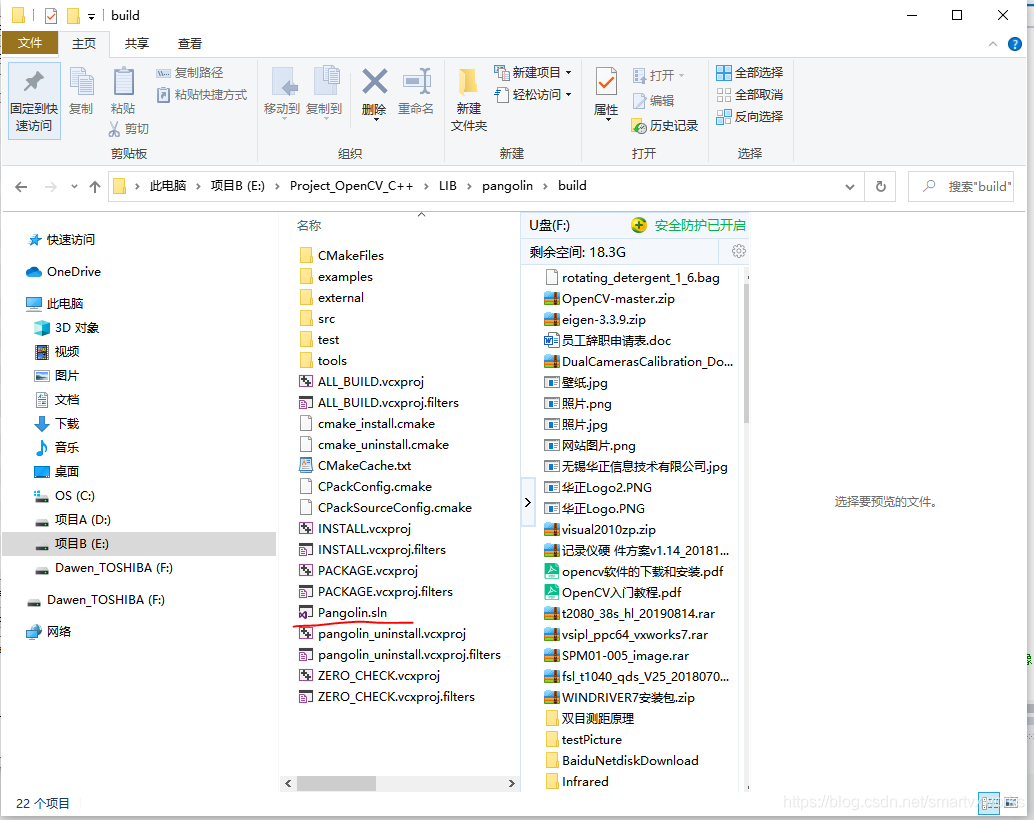Image resolution: width=1034 pixels, height=820 pixels.
Task: Click Select none (全部取消)
Action: pyautogui.click(x=750, y=94)
